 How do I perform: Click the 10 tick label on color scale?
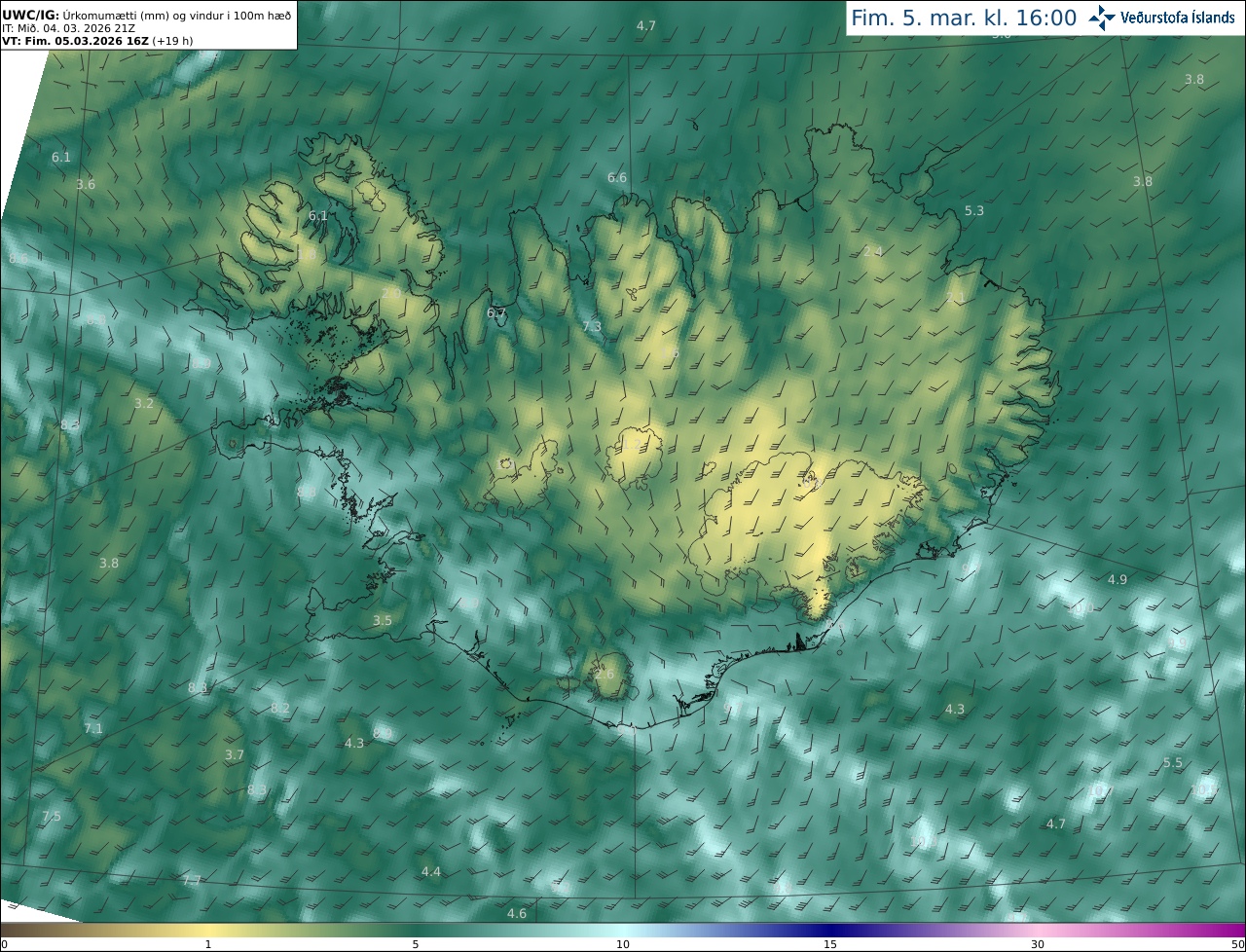click(x=623, y=944)
